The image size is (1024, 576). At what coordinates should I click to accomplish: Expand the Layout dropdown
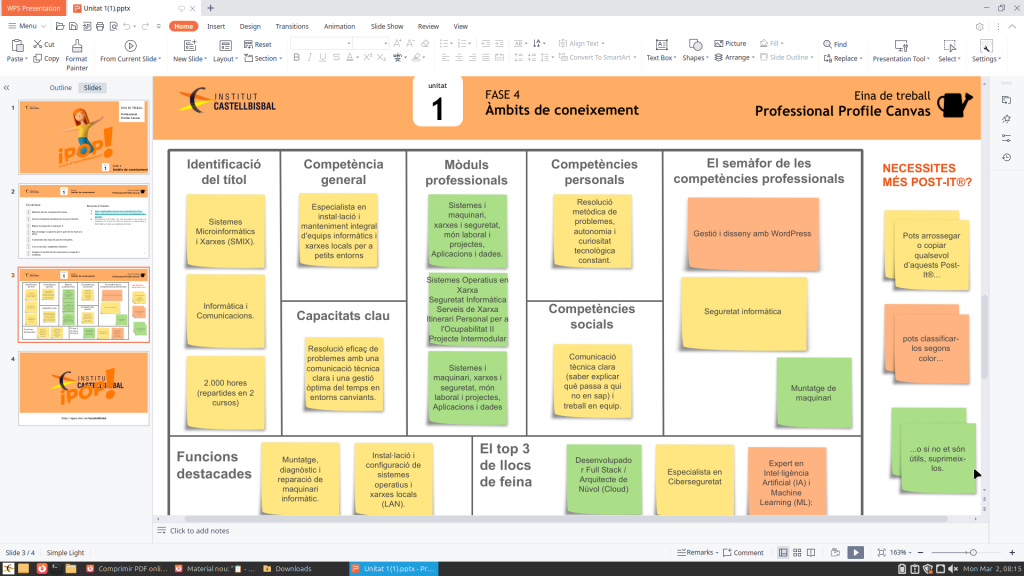[227, 59]
